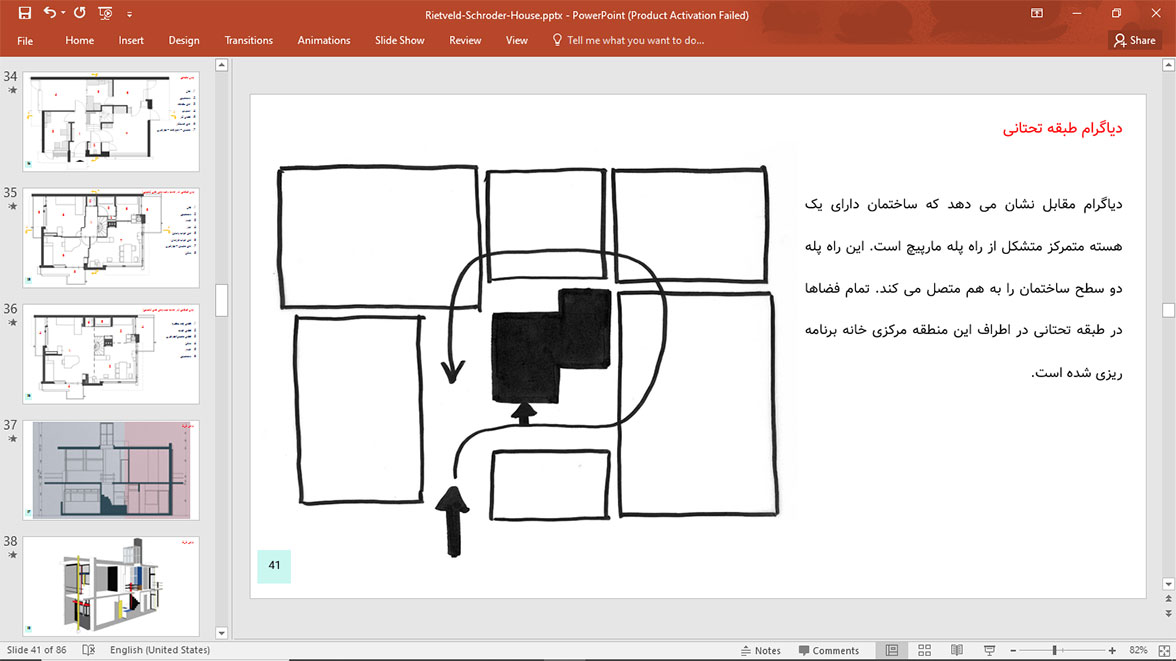This screenshot has height=661, width=1176.
Task: Click the animation star under slide 36
Action: tap(12, 323)
